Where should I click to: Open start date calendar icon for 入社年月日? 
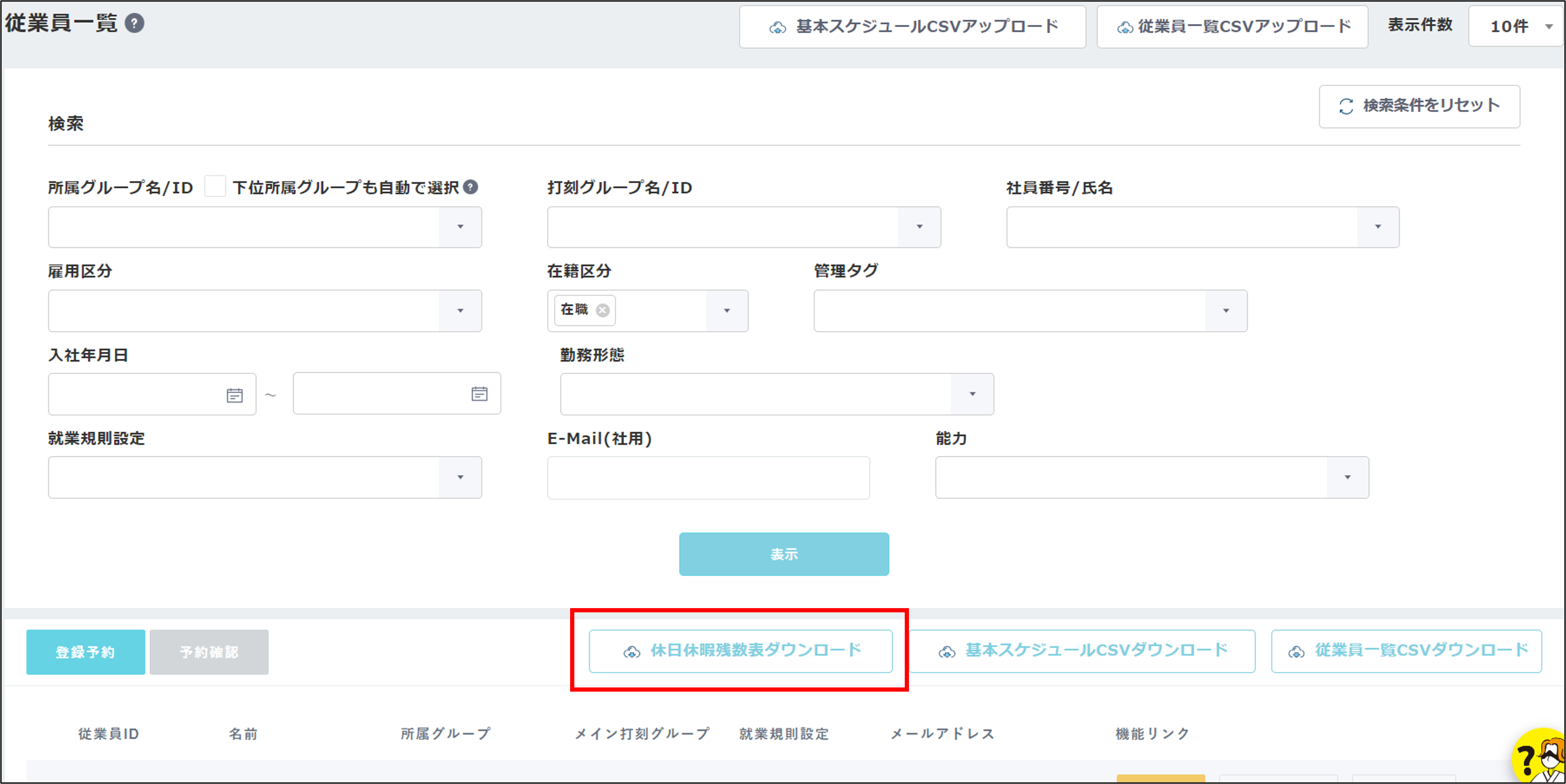[235, 395]
